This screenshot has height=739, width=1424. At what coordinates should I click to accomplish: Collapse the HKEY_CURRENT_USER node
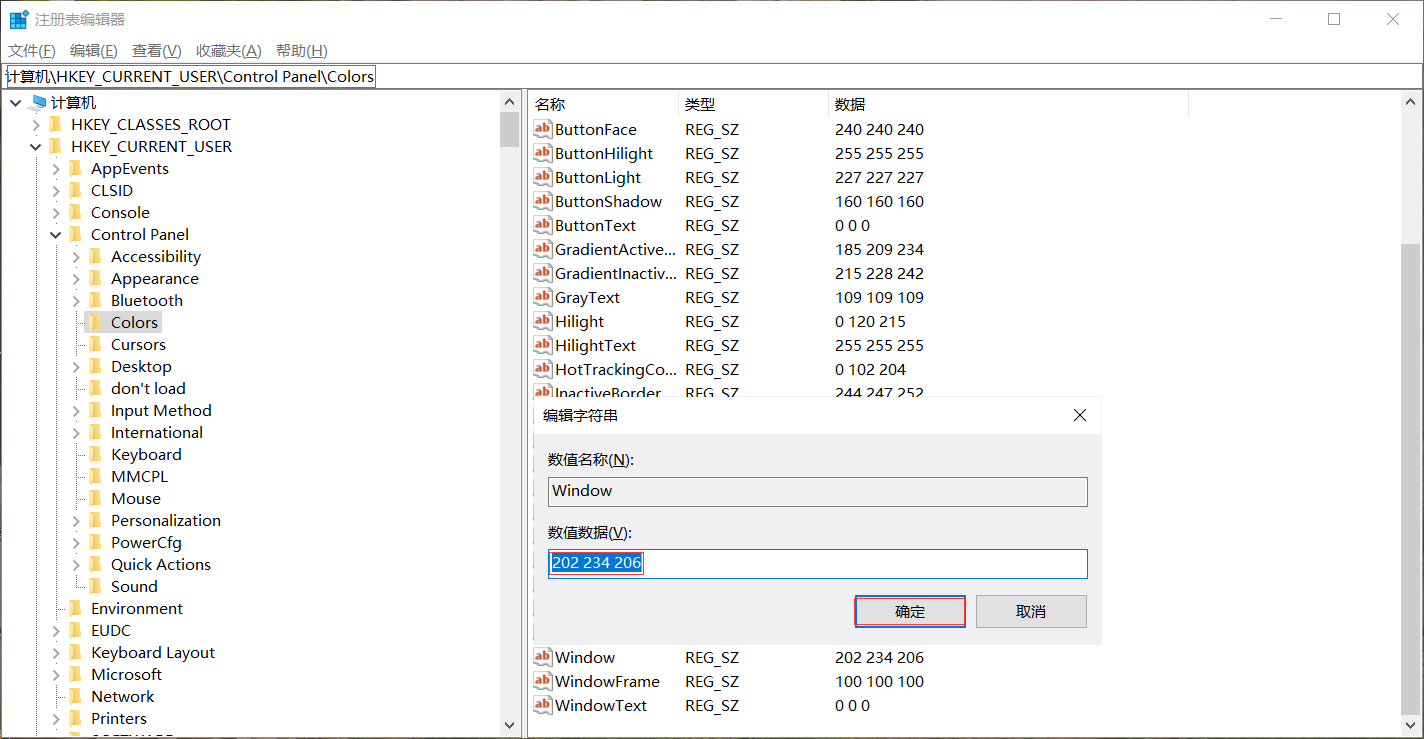(36, 146)
